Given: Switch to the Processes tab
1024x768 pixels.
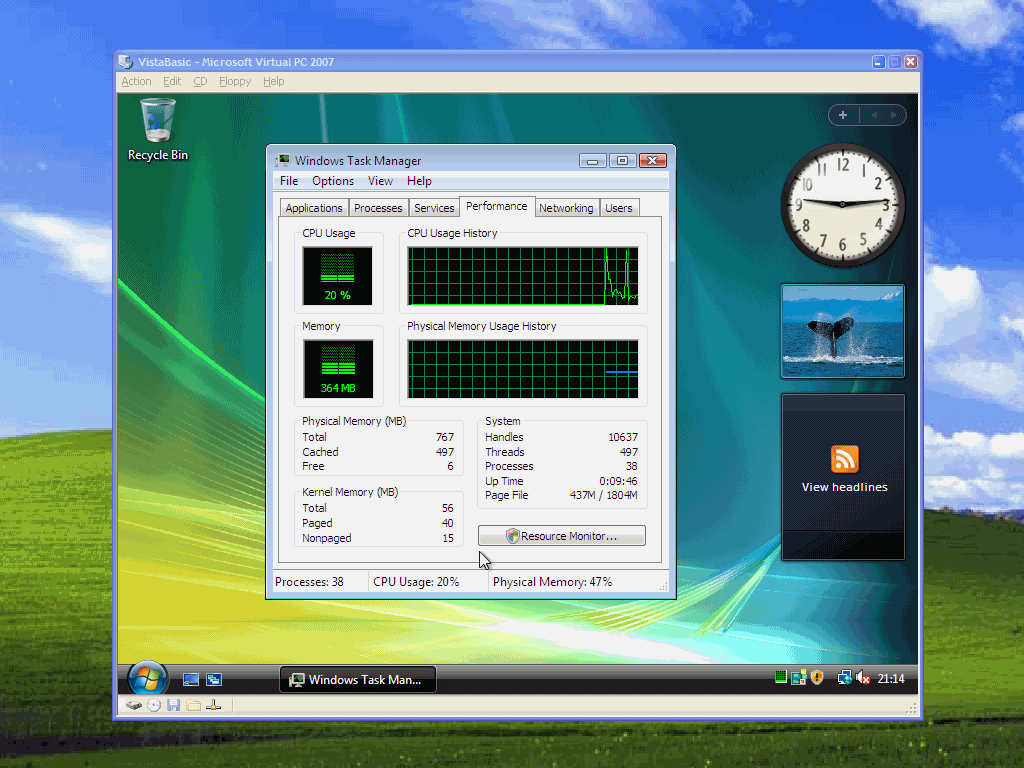Looking at the screenshot, I should (378, 208).
